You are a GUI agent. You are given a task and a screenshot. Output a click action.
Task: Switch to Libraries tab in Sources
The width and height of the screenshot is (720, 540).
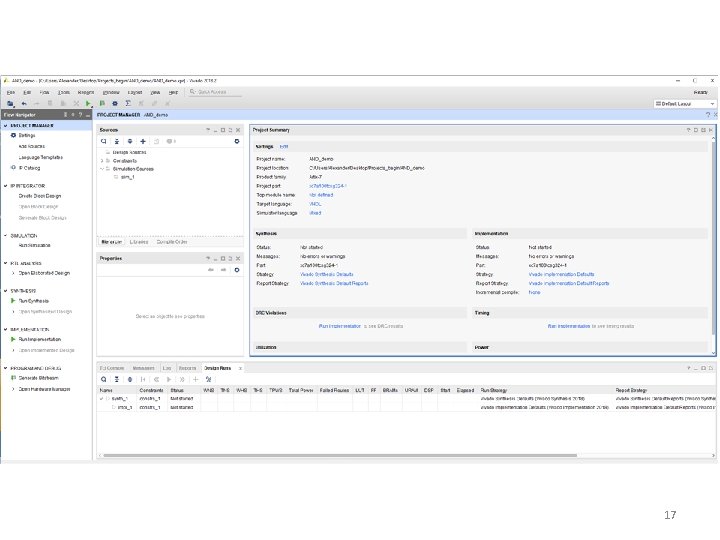pyautogui.click(x=139, y=242)
